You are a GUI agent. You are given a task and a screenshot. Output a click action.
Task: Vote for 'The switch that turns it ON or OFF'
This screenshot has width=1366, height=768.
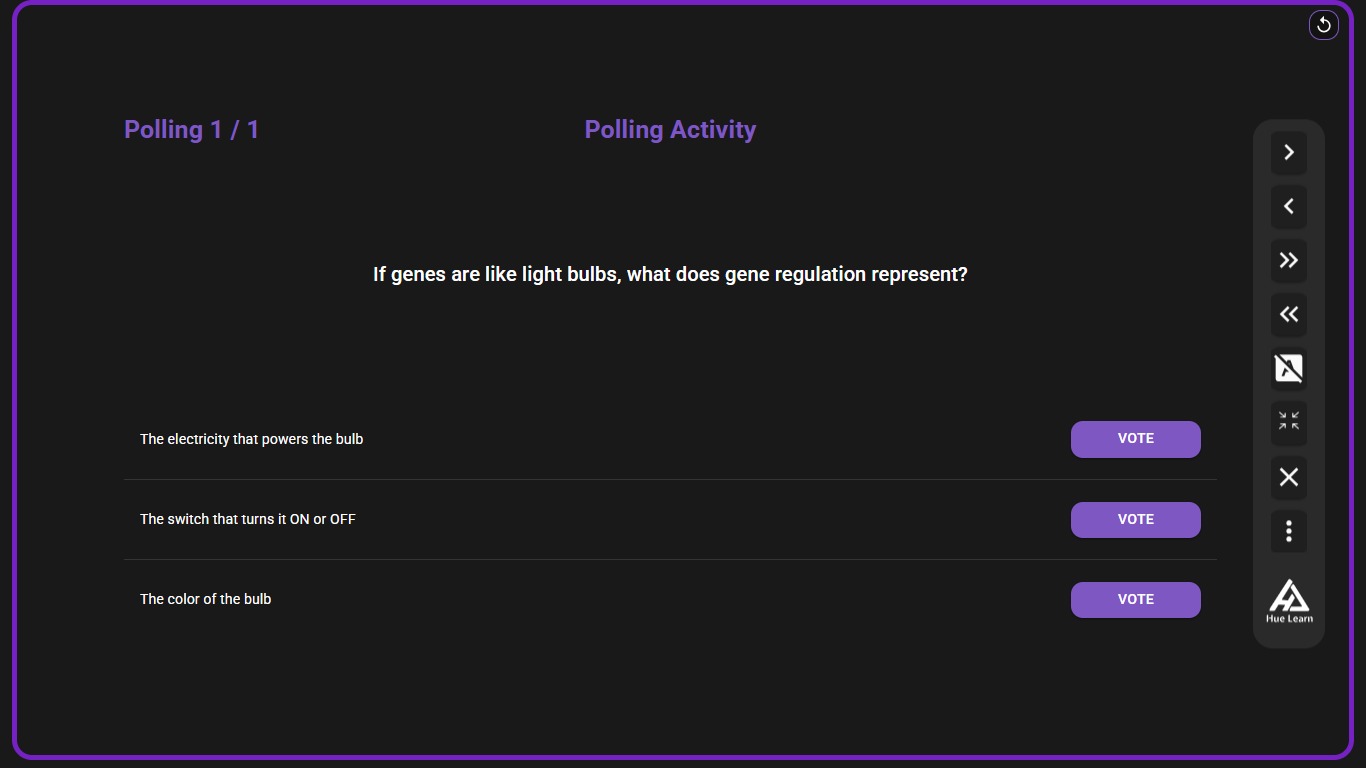point(1135,519)
